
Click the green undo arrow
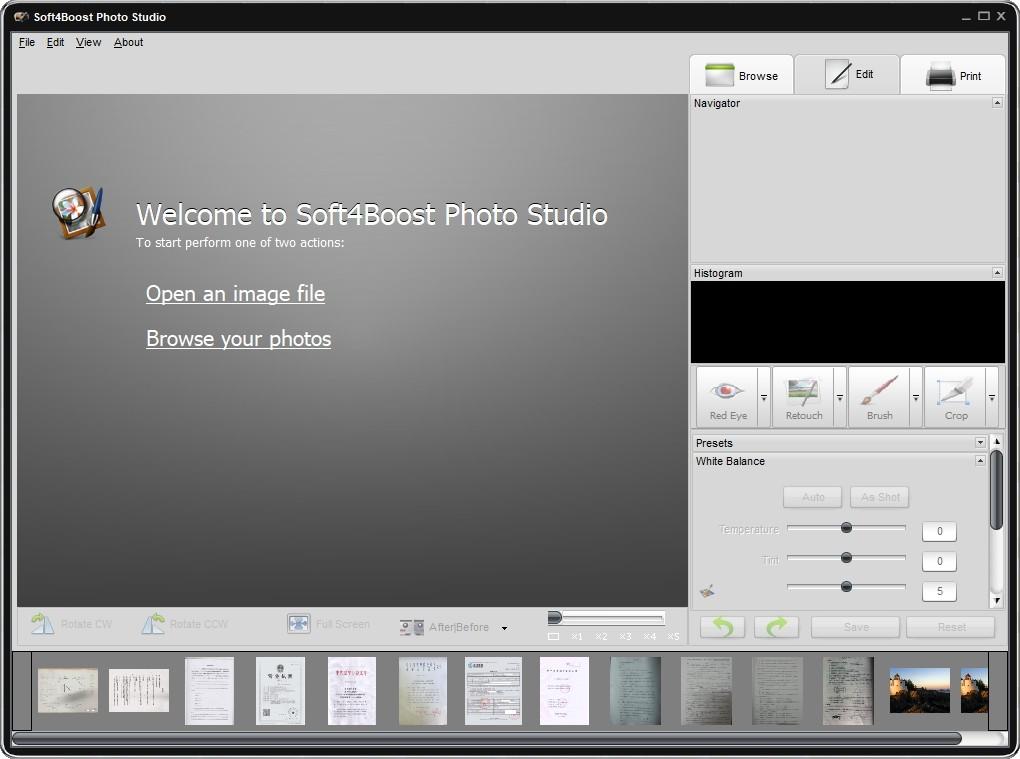[723, 627]
